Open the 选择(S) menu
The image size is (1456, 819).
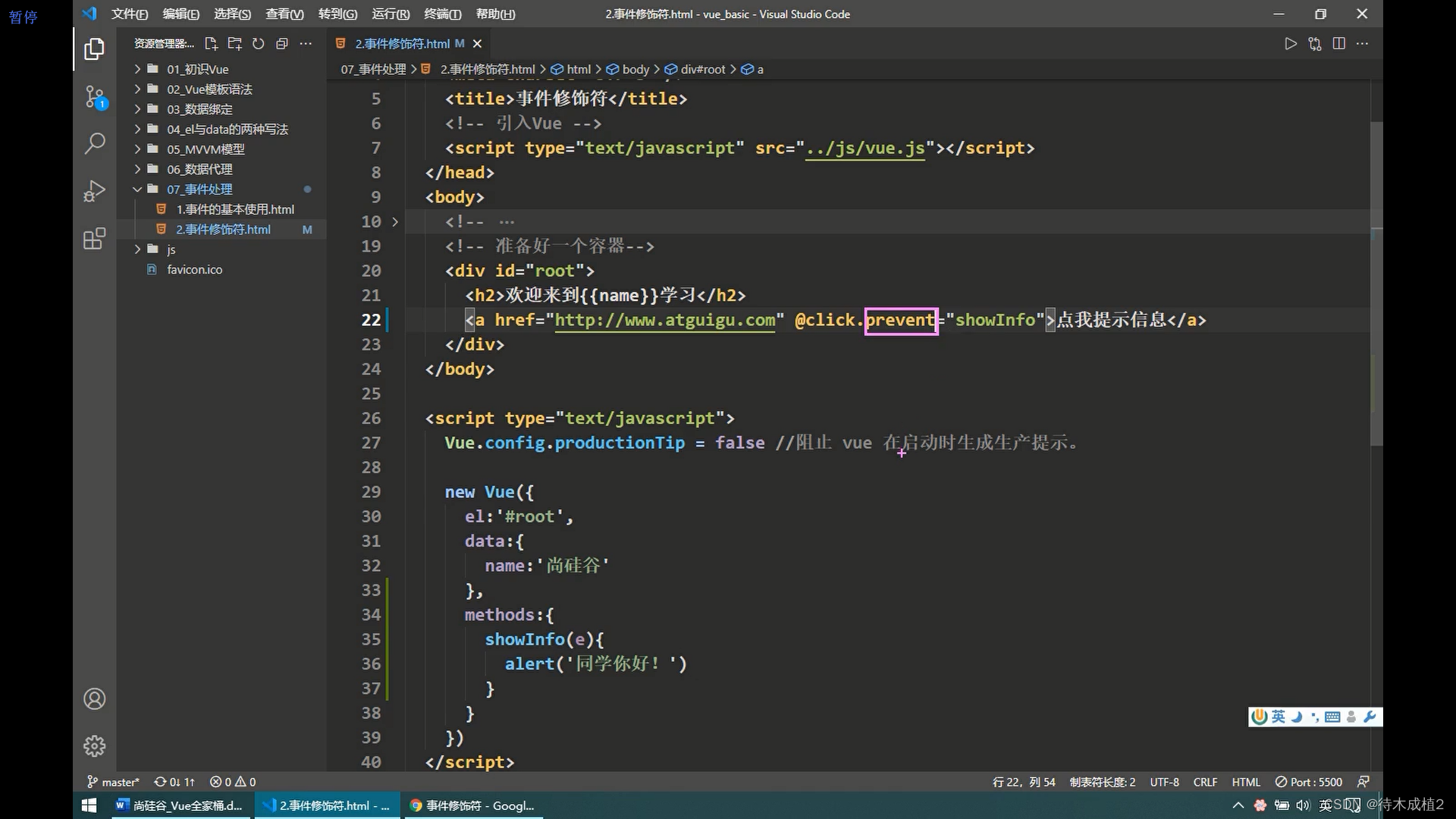click(233, 14)
